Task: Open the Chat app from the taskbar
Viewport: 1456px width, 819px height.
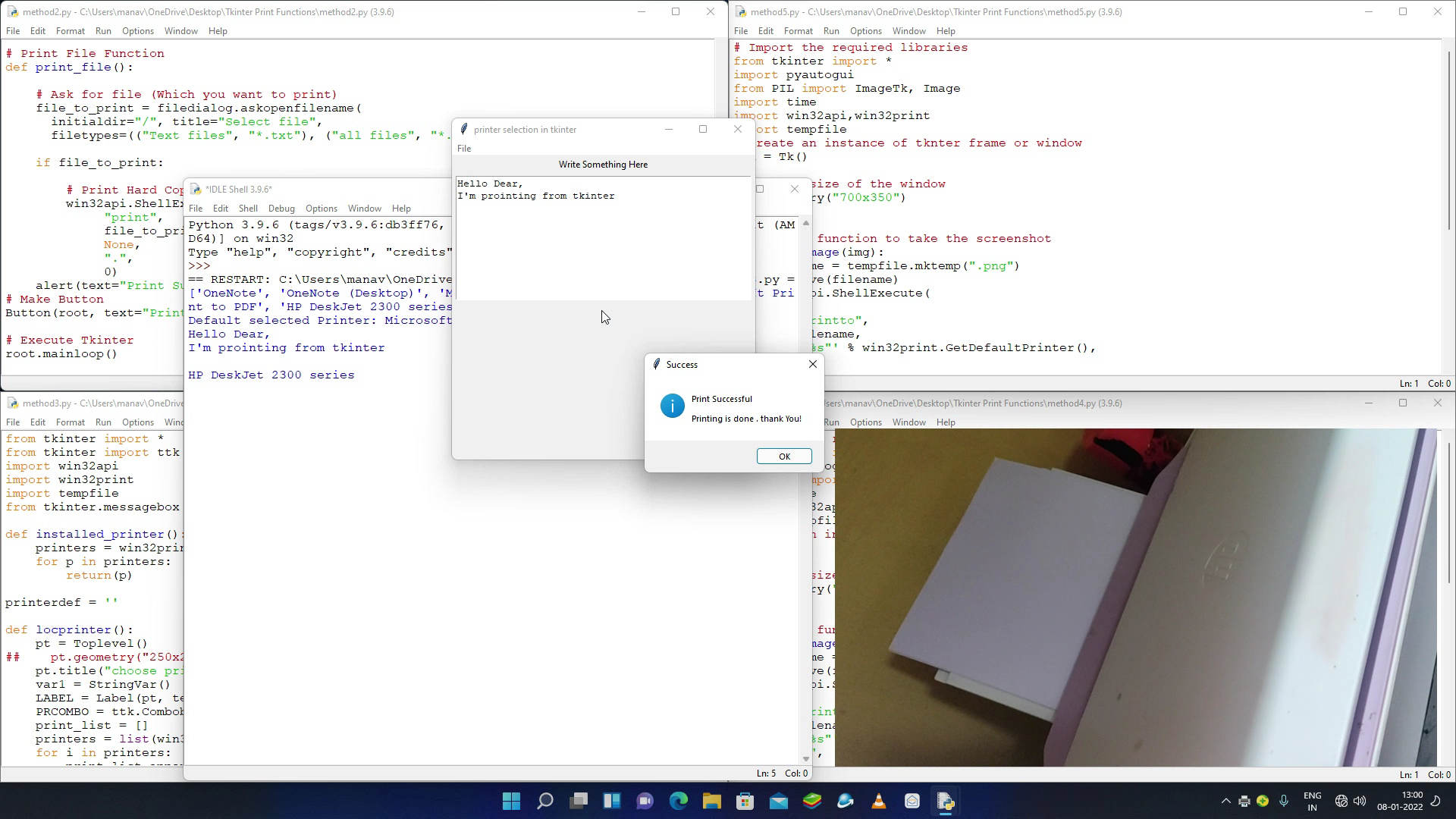Action: pos(644,802)
